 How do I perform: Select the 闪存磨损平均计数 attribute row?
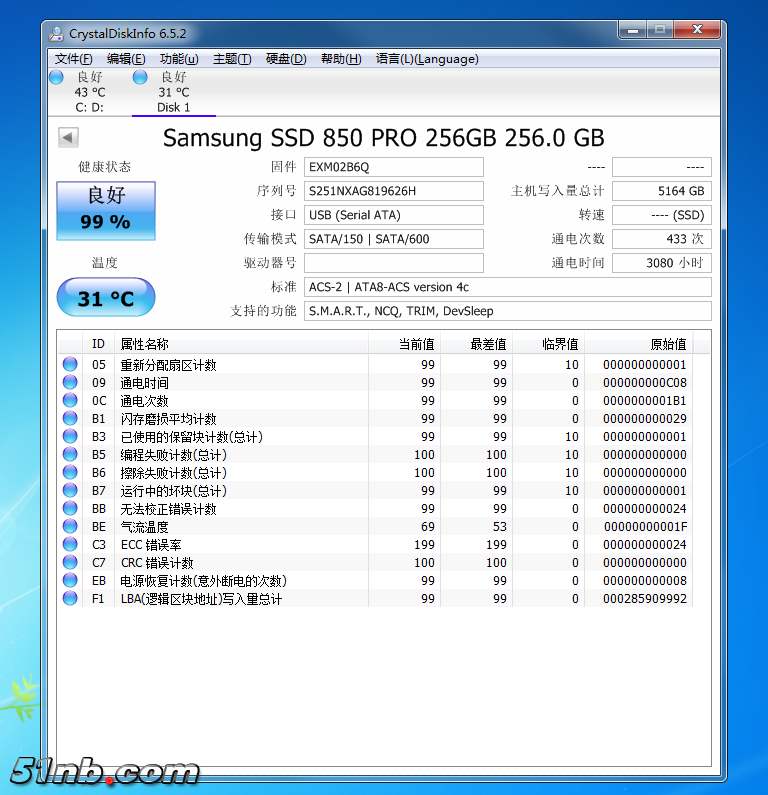pos(375,419)
